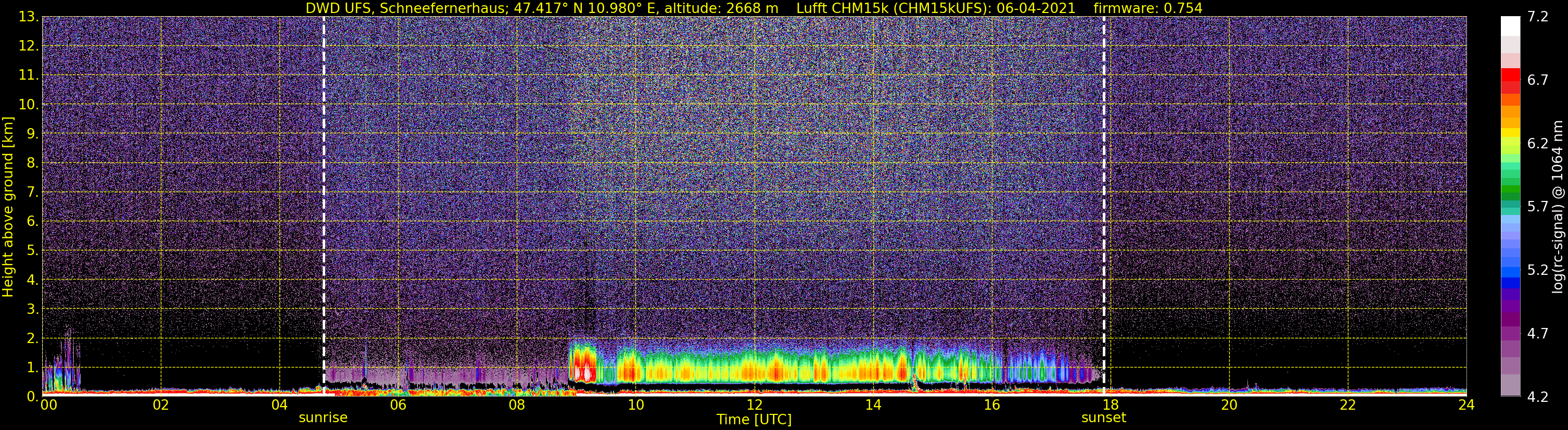This screenshot has width=1568, height=430.
Task: Click the 13. height axis tick label
Action: pyautogui.click(x=28, y=17)
